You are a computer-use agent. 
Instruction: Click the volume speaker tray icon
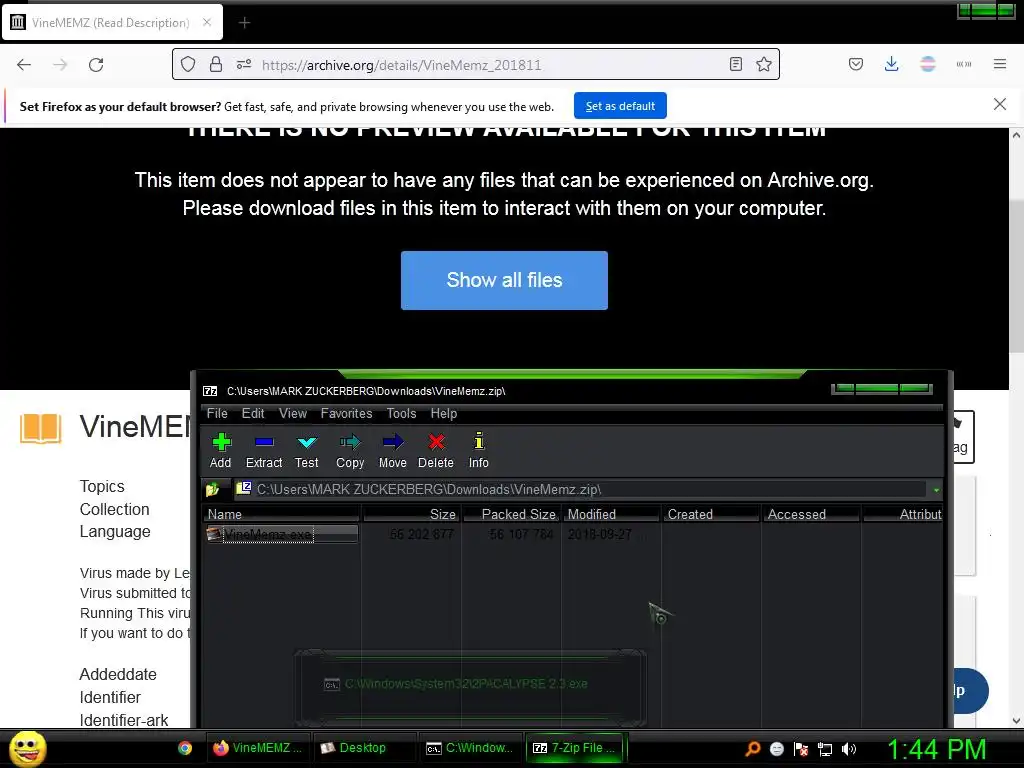[x=849, y=749]
